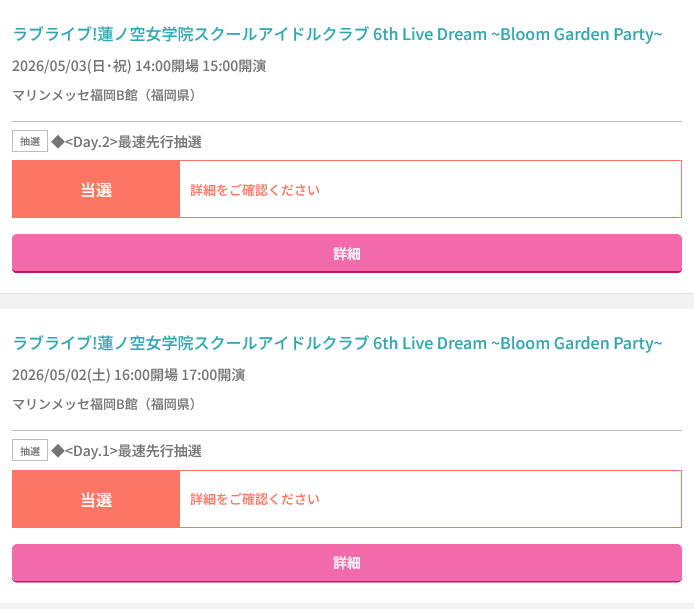Click the diamond icon before <Day.2>

[x=58, y=142]
